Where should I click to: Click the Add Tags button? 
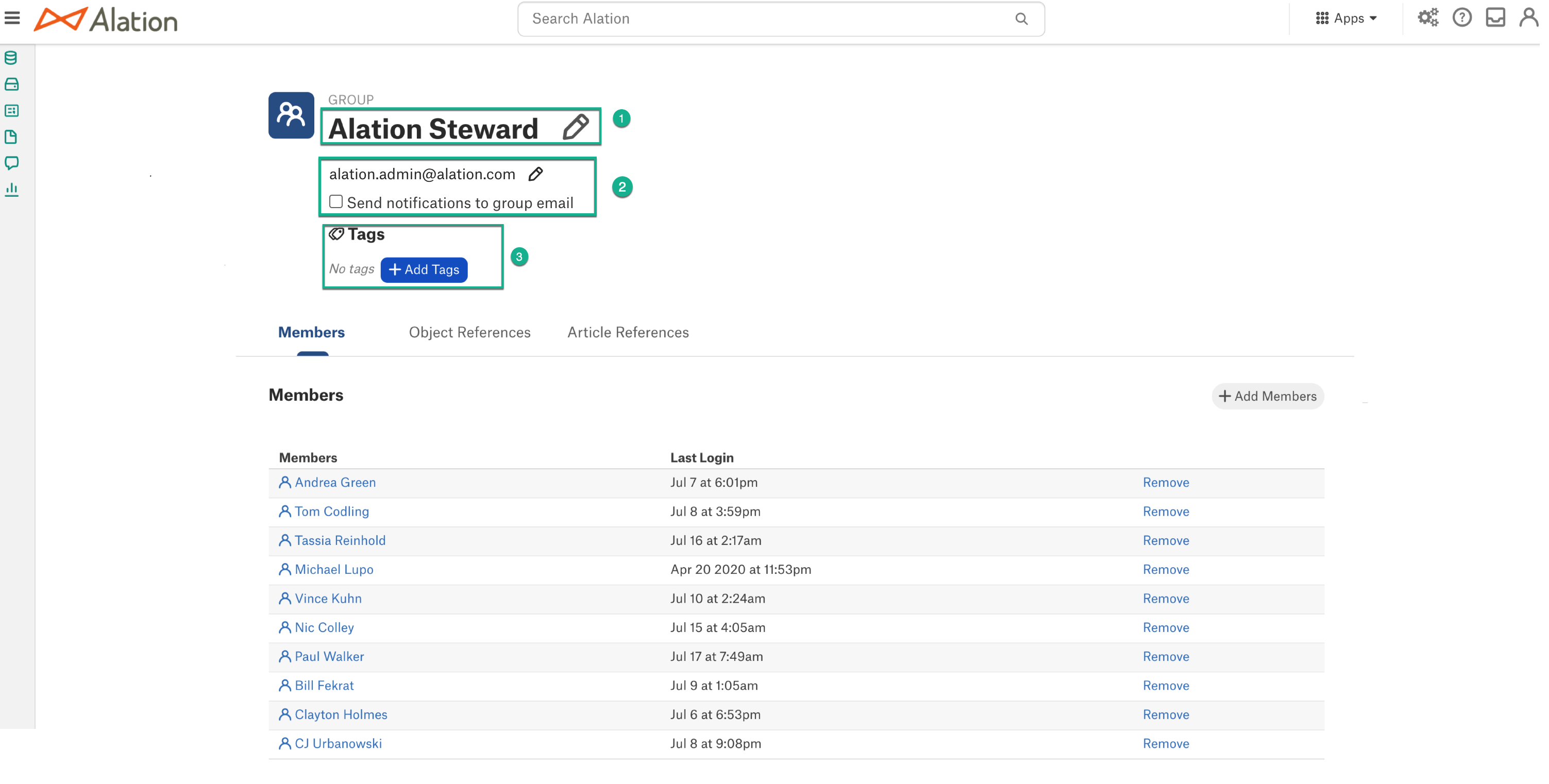point(424,269)
